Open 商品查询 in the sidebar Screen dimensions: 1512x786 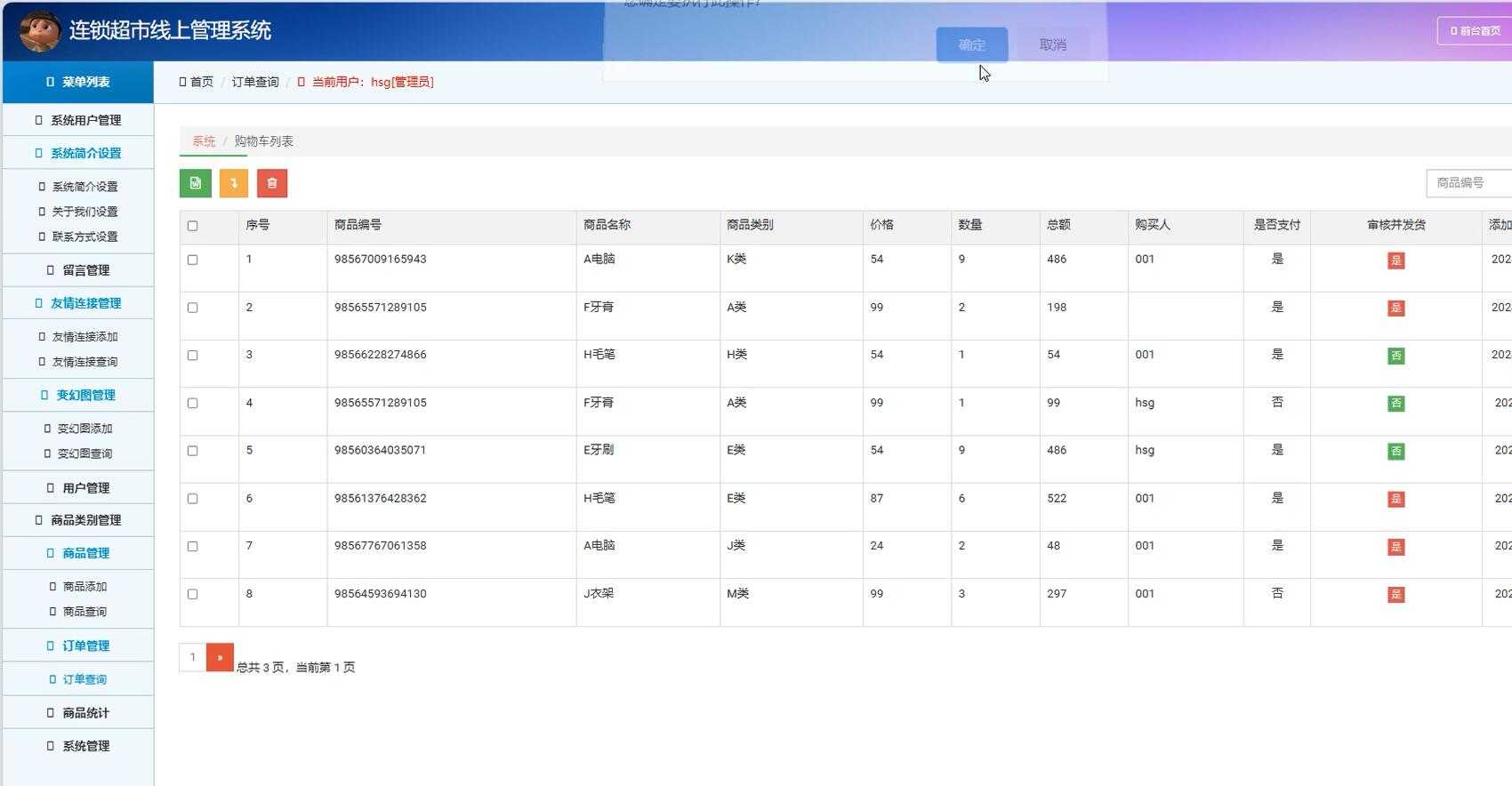point(84,612)
